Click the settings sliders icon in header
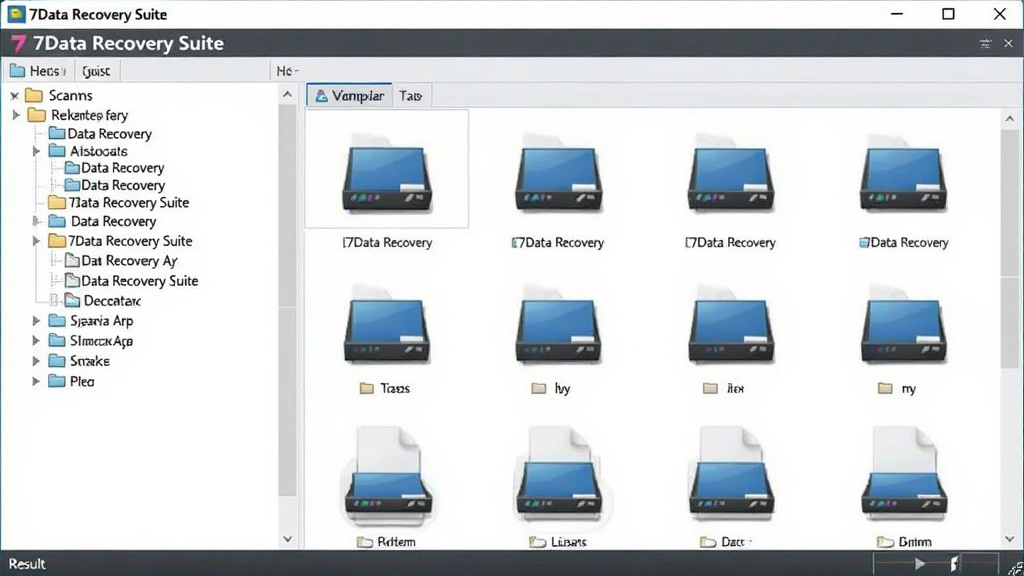The image size is (1024, 576). tap(985, 44)
